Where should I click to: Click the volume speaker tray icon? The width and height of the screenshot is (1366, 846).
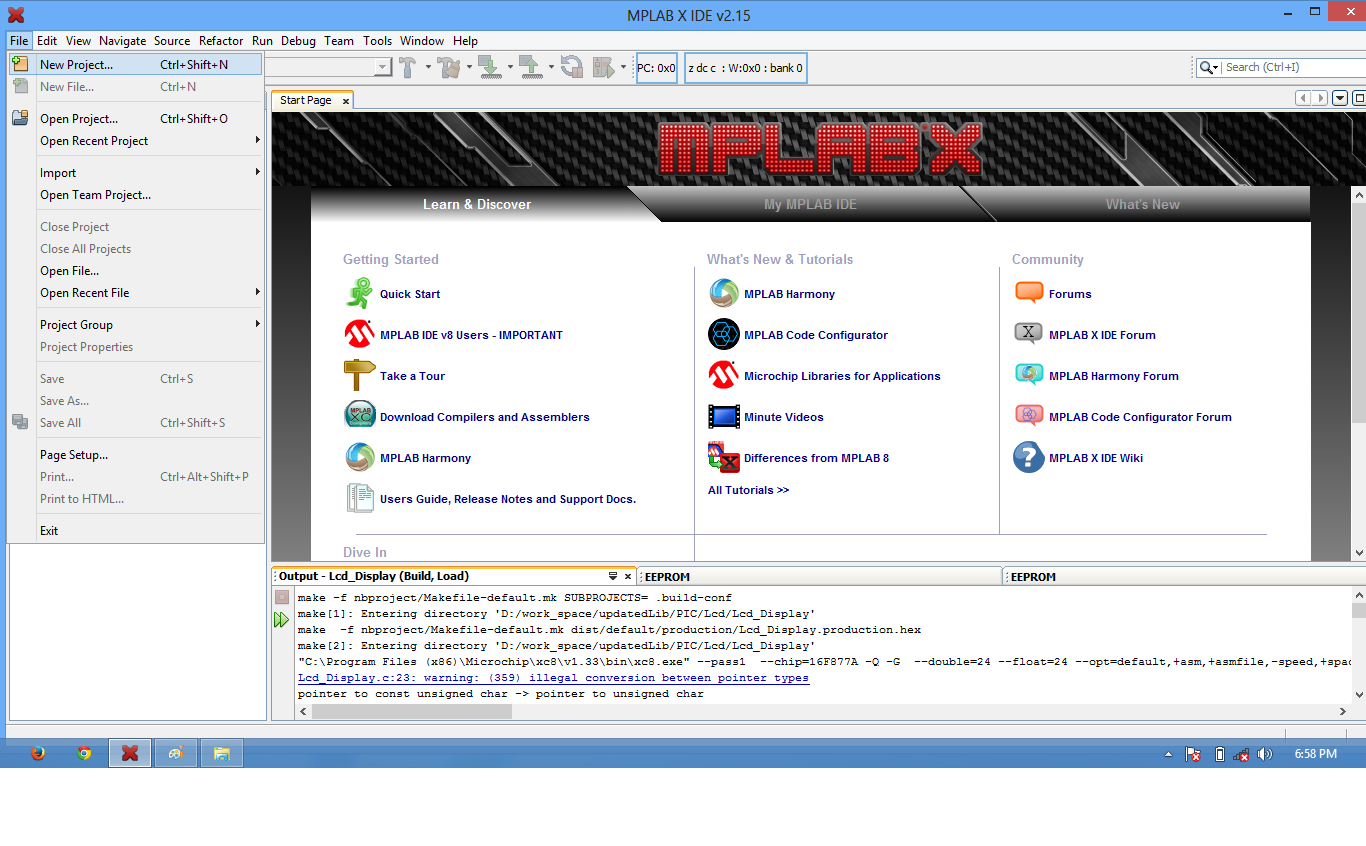pos(1265,754)
